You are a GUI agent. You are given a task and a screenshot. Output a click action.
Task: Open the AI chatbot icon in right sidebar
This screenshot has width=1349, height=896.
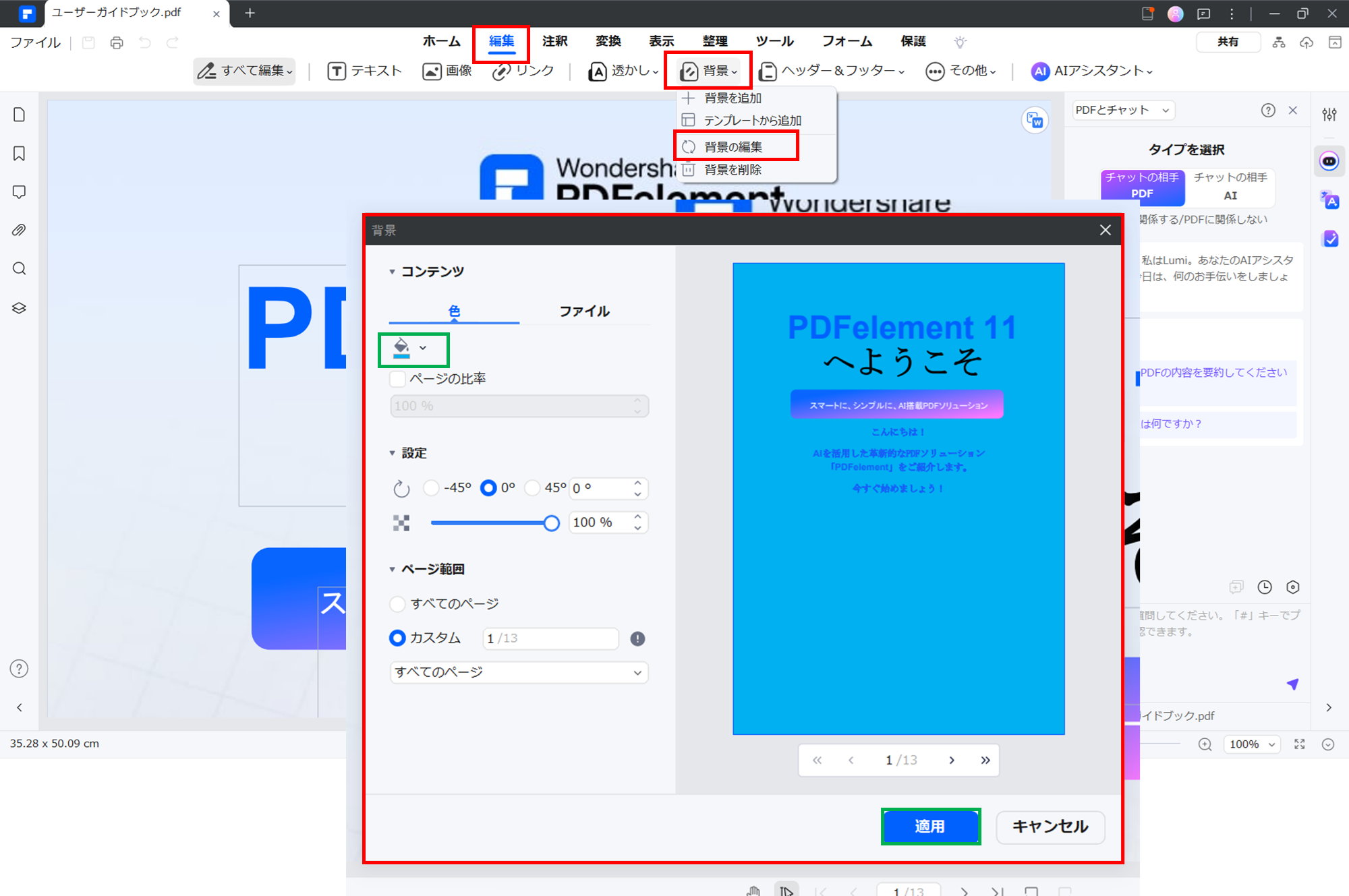tap(1329, 161)
